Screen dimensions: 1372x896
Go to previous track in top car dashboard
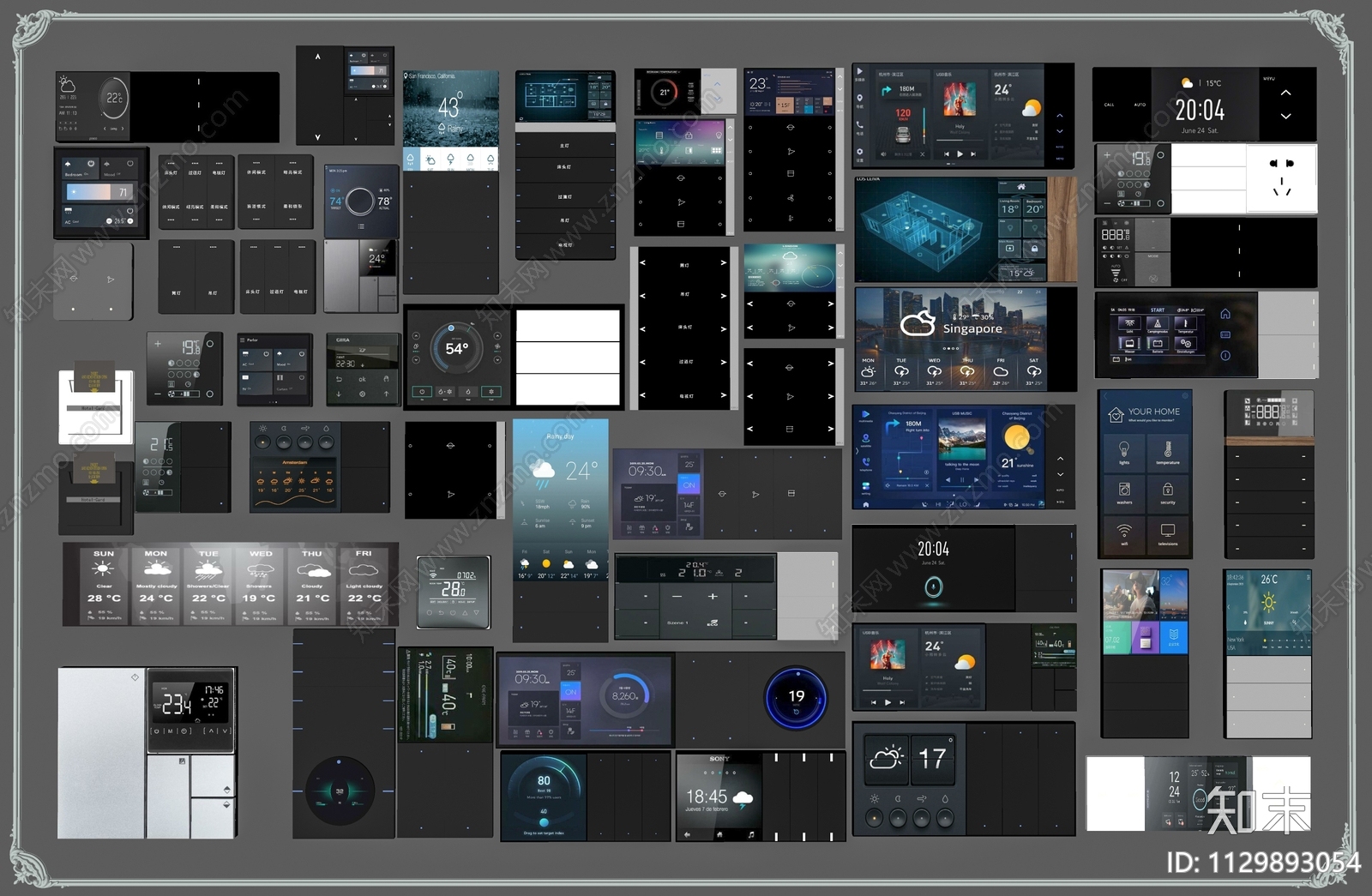click(x=947, y=154)
